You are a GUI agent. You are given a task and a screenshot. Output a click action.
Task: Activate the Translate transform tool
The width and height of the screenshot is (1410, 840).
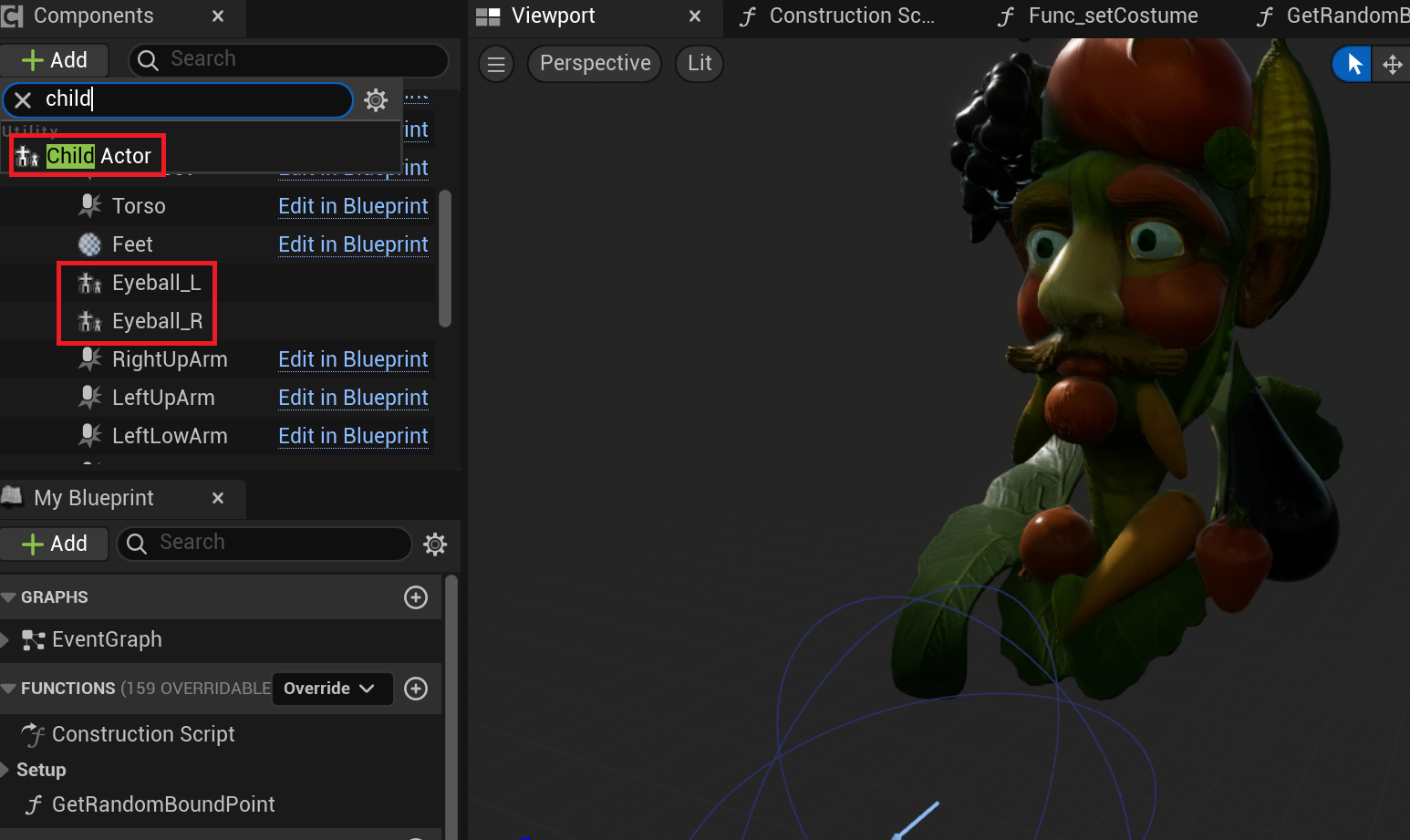click(x=1392, y=64)
